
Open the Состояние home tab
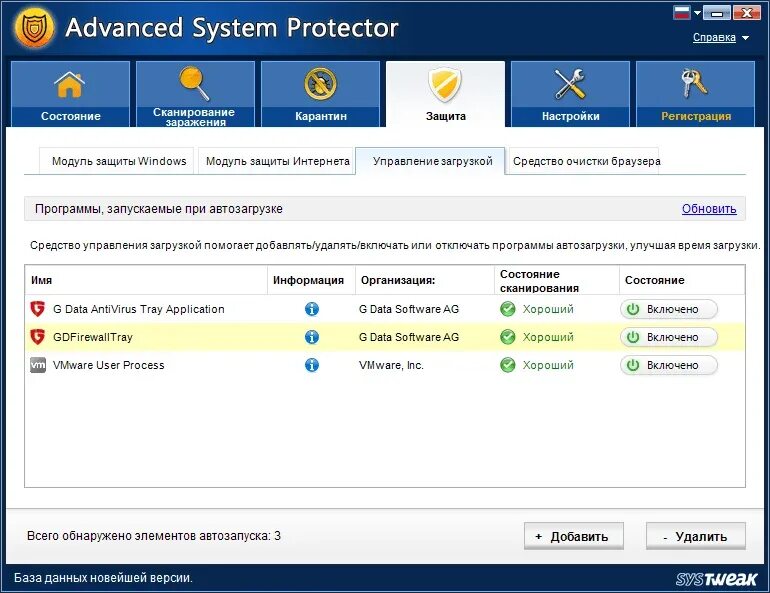point(70,94)
